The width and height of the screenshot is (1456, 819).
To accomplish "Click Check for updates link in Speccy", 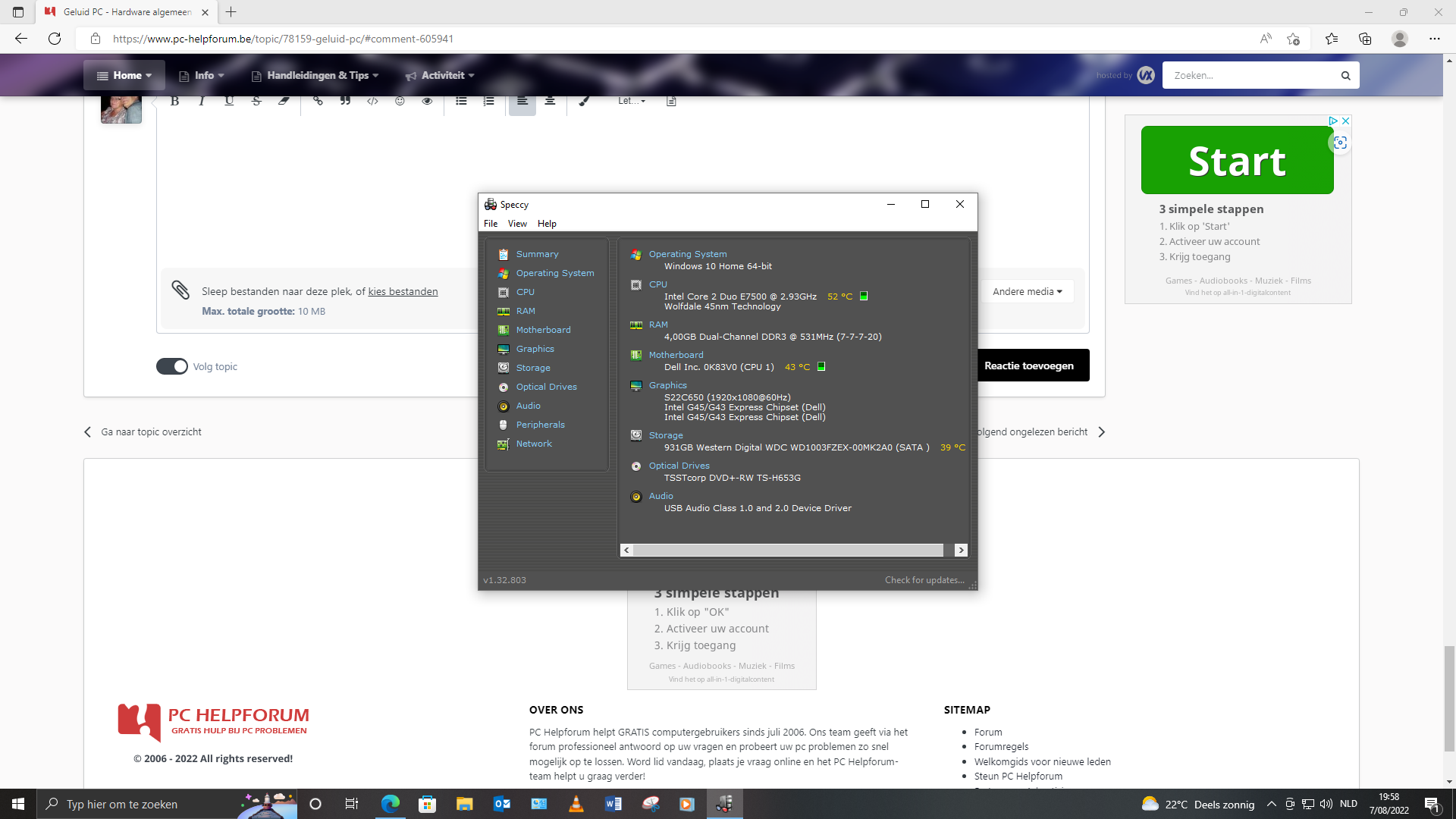I will (924, 580).
